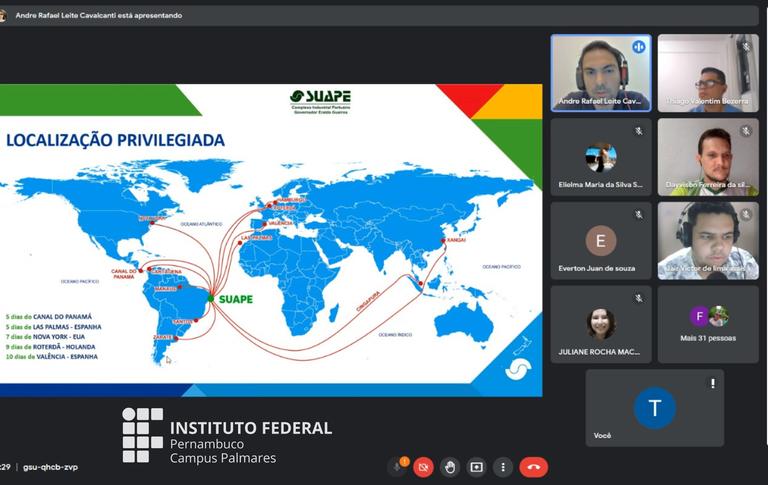Image resolution: width=768 pixels, height=485 pixels.
Task: Click the muted mic icon on Elielma's tile
Action: pyautogui.click(x=638, y=131)
